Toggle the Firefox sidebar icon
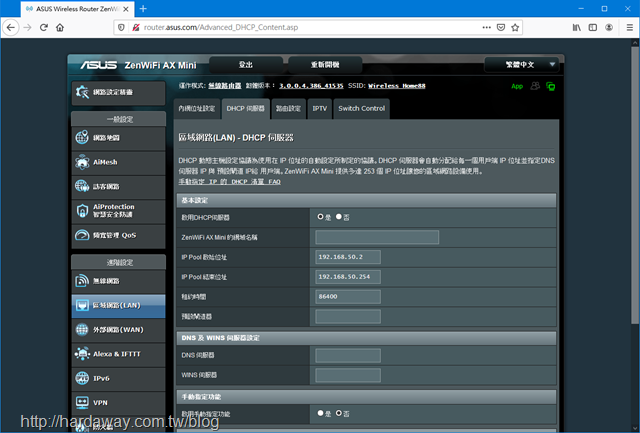640x433 pixels. click(593, 27)
